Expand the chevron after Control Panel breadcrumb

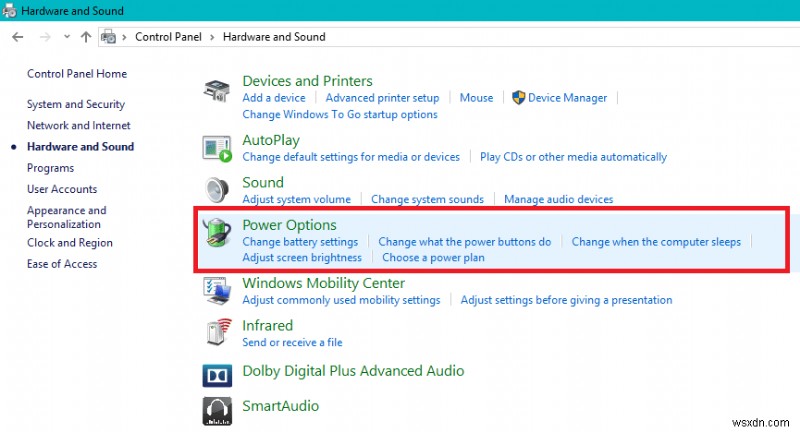tap(212, 37)
